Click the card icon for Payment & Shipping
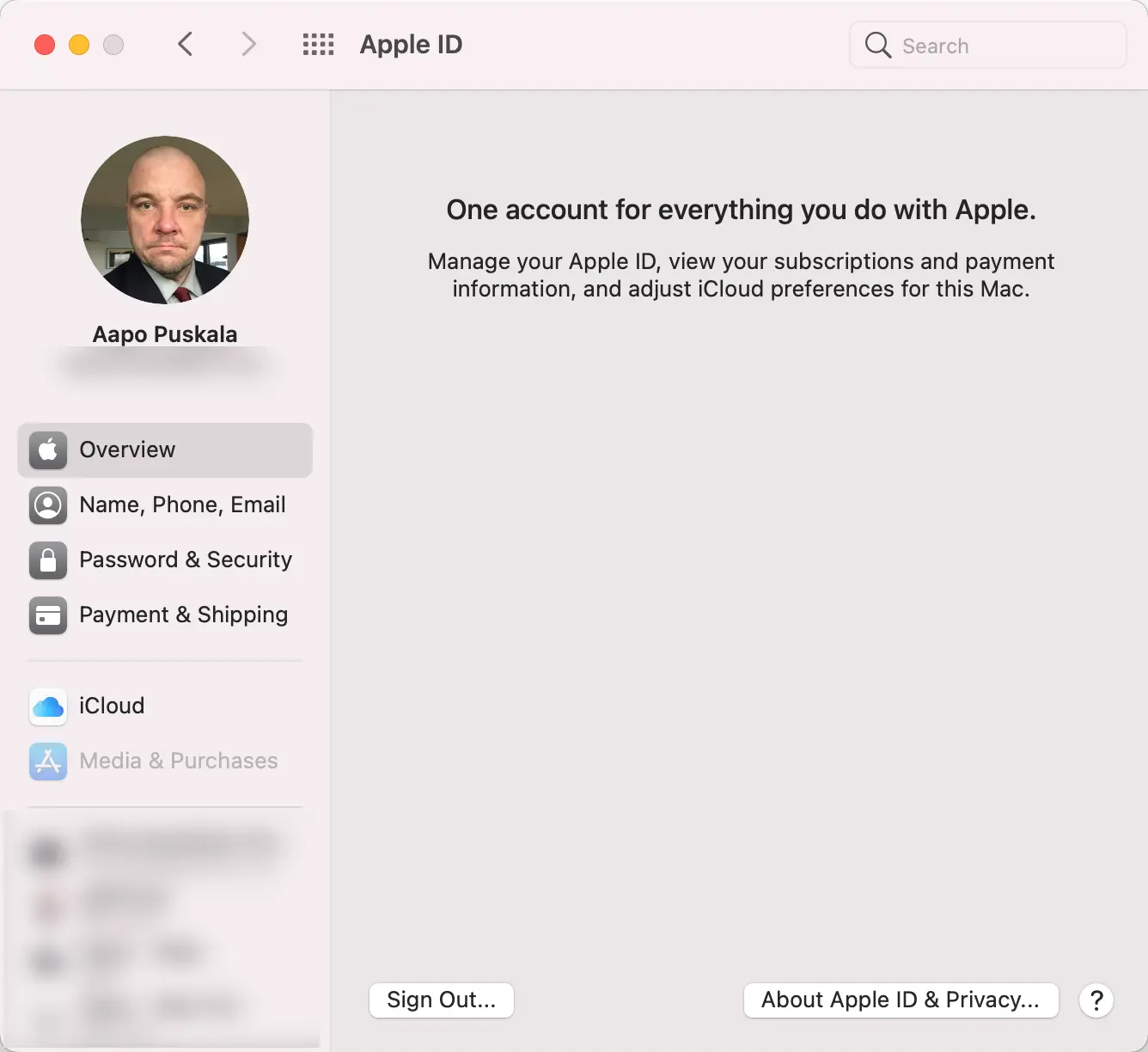 point(48,615)
